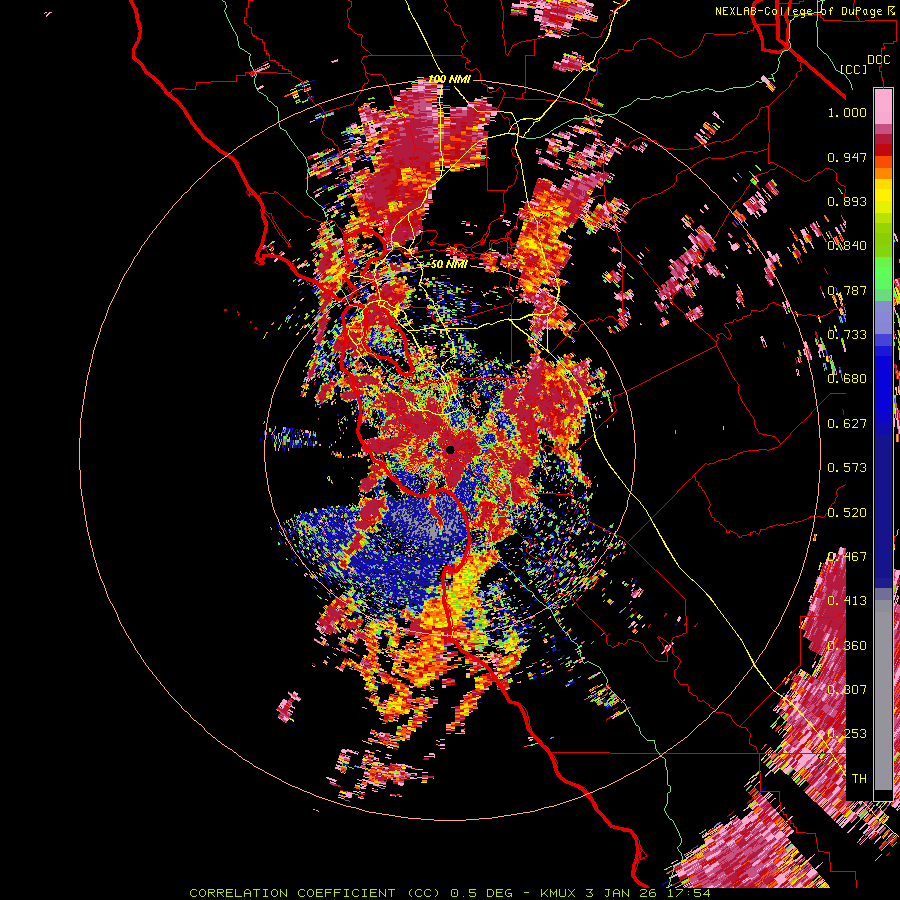Viewport: 900px width, 900px height.
Task: Select the 0.840 legend value
Action: (x=847, y=246)
